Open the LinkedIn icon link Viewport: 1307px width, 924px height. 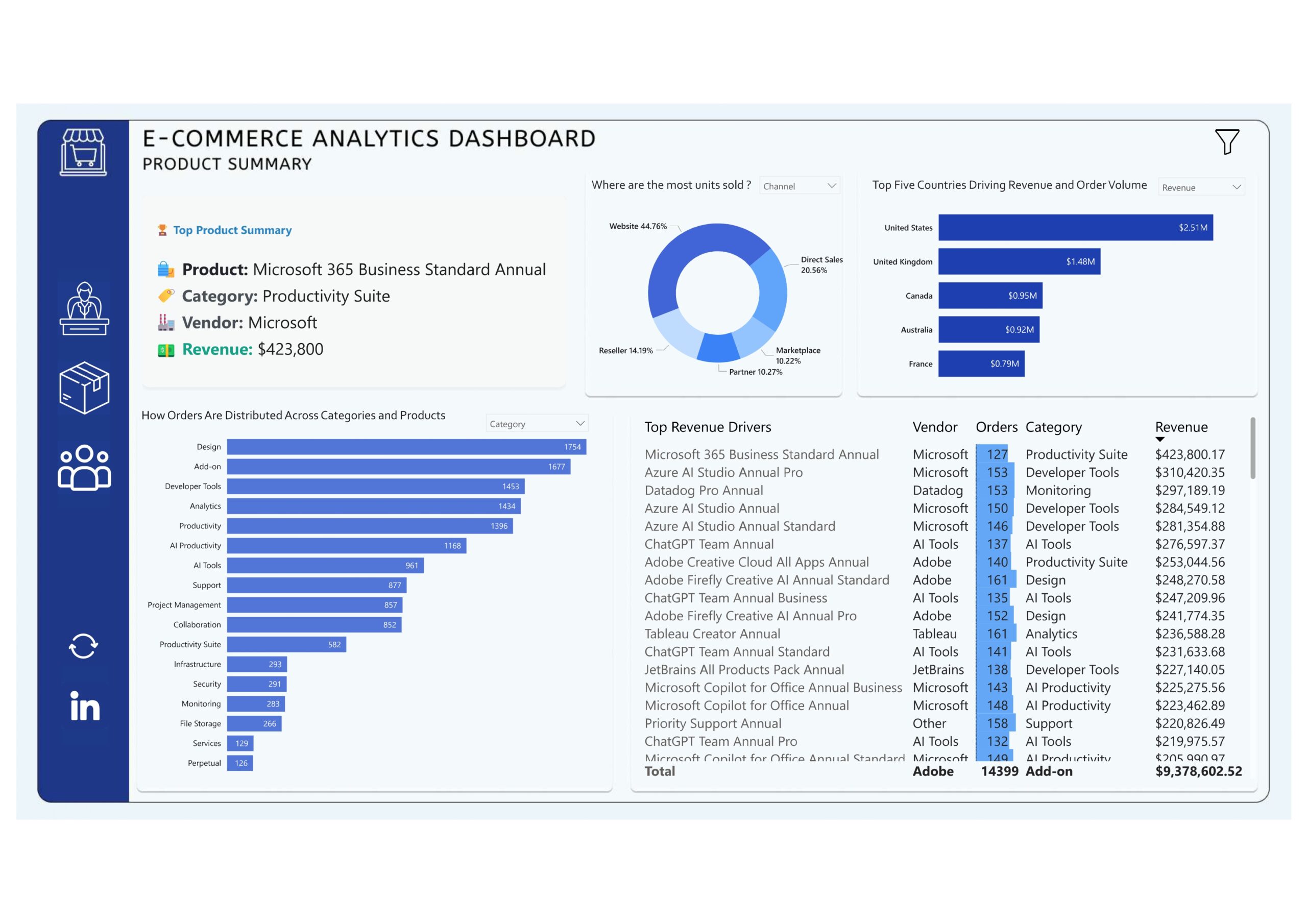tap(85, 706)
